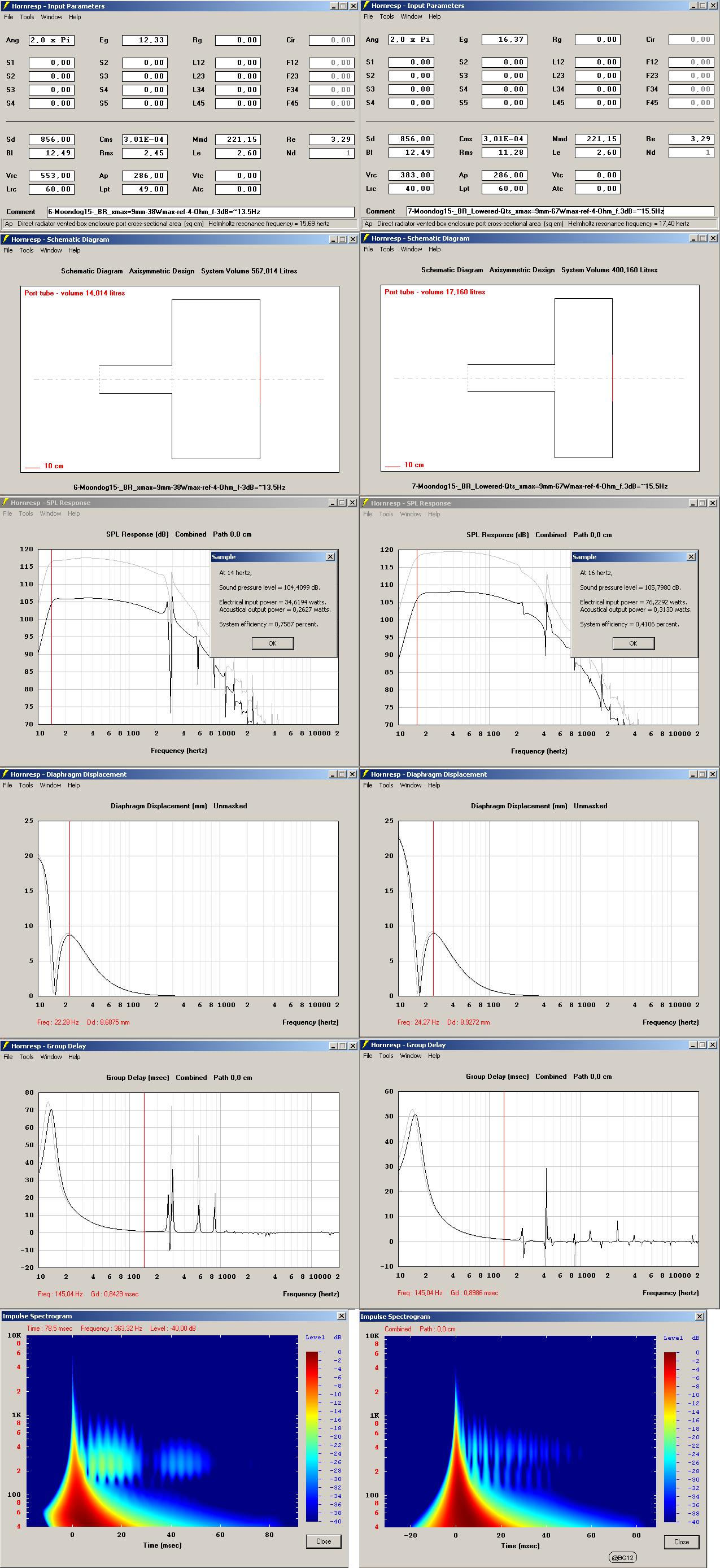Click red marker line in left Diaphragm Displacement chart
The image size is (720, 1568).
click(69, 908)
